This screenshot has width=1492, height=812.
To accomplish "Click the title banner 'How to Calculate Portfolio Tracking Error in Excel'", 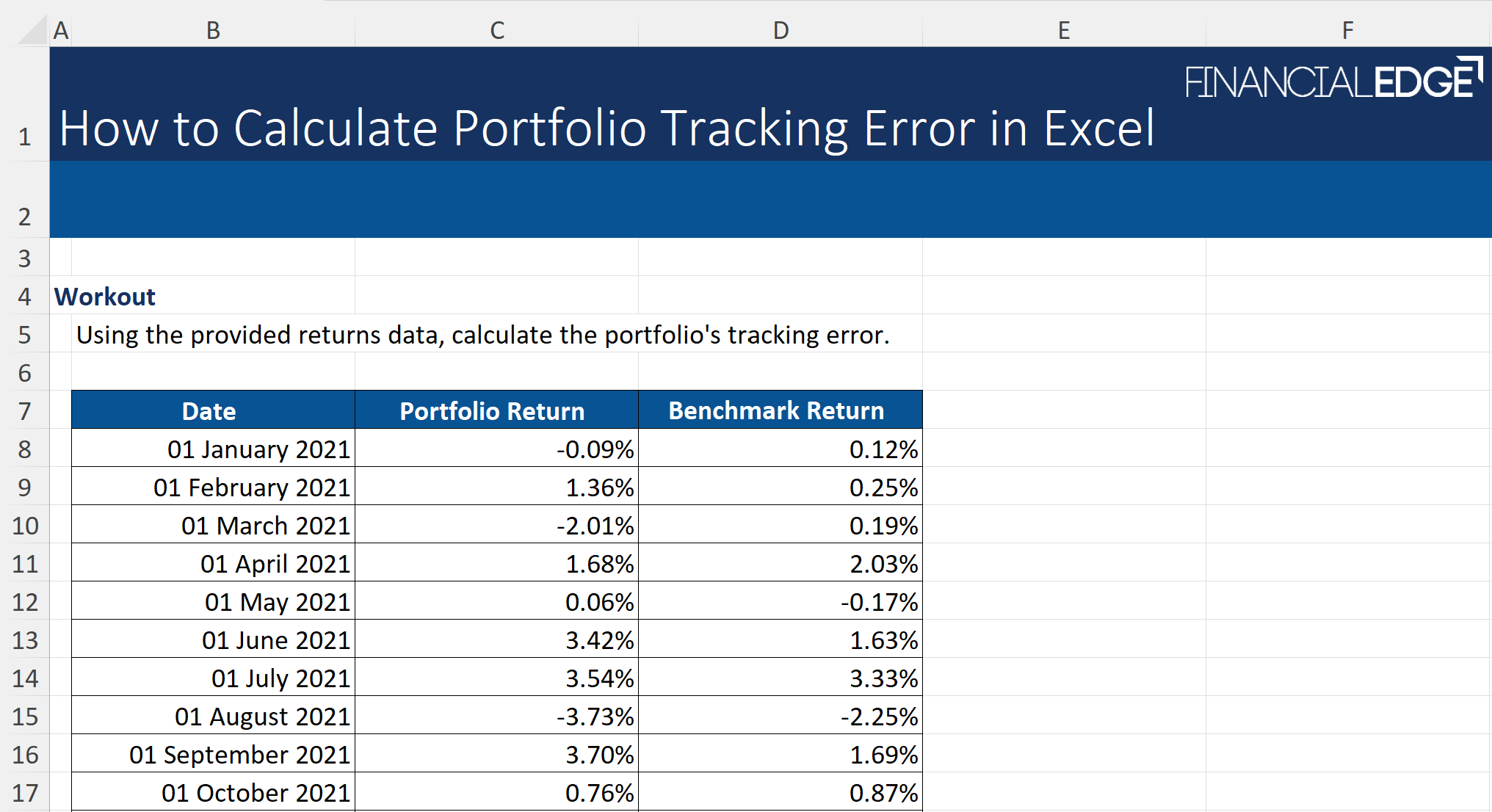I will (x=606, y=129).
